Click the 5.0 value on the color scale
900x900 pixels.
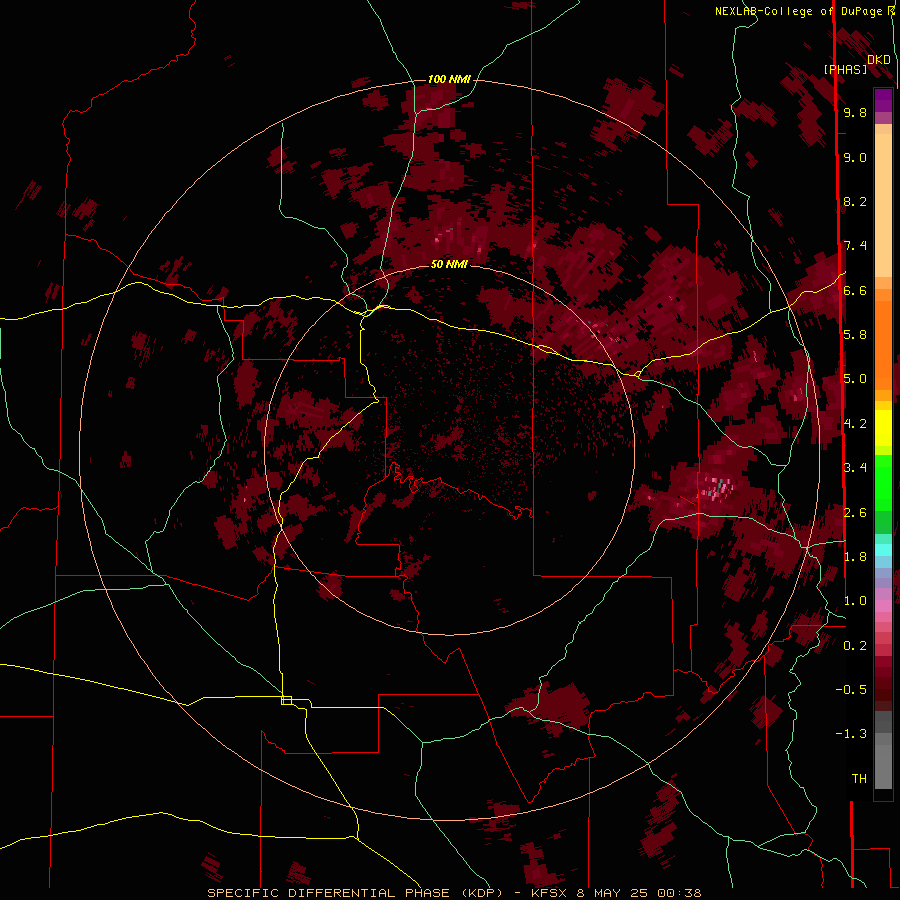point(855,379)
